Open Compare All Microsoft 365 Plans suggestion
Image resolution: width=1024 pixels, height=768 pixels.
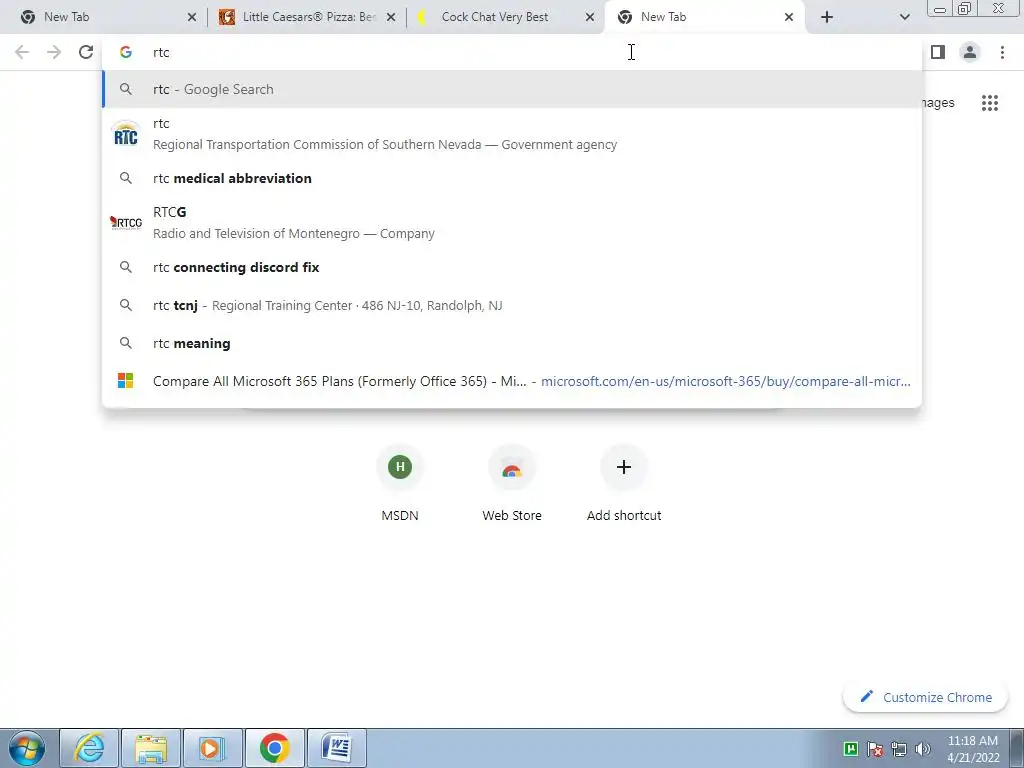(x=512, y=381)
